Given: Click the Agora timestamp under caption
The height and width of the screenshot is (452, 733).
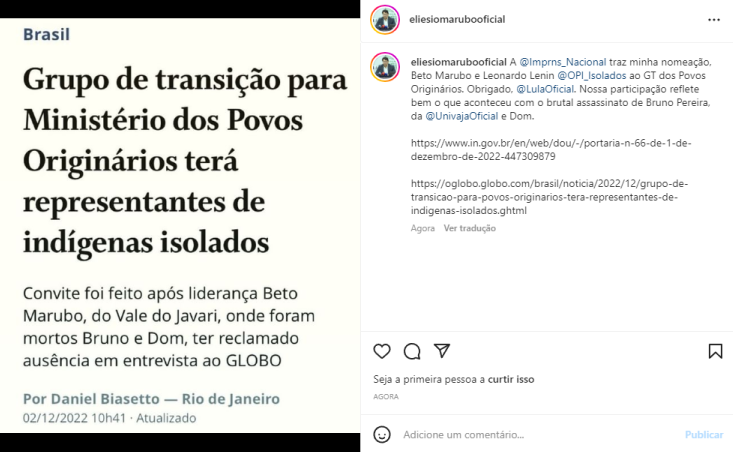Looking at the screenshot, I should coord(423,228).
